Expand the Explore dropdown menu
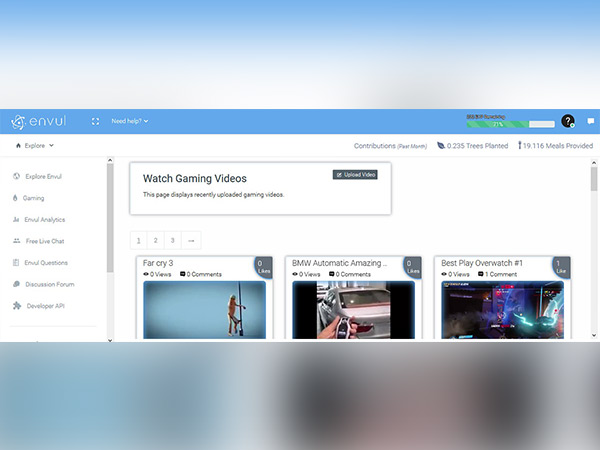The height and width of the screenshot is (450, 600). (x=37, y=146)
